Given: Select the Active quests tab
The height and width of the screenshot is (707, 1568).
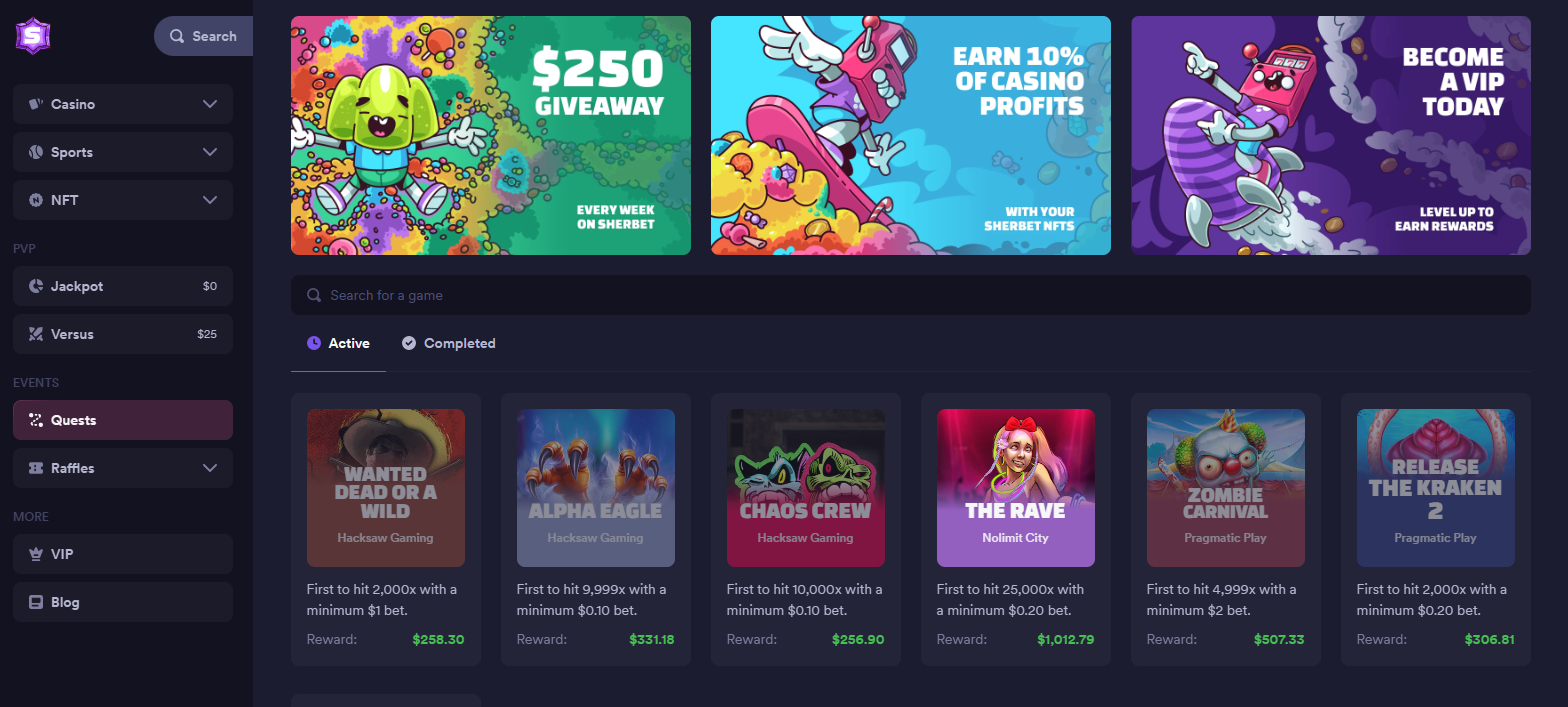Looking at the screenshot, I should (x=338, y=343).
